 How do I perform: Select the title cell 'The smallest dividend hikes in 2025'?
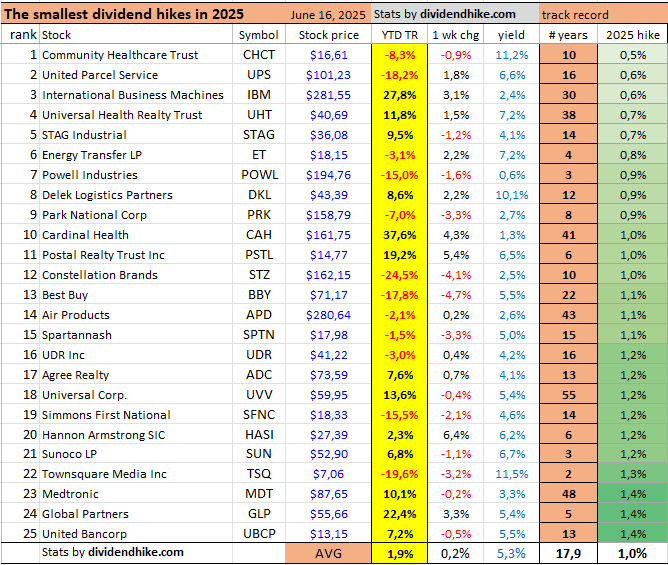pyautogui.click(x=124, y=14)
